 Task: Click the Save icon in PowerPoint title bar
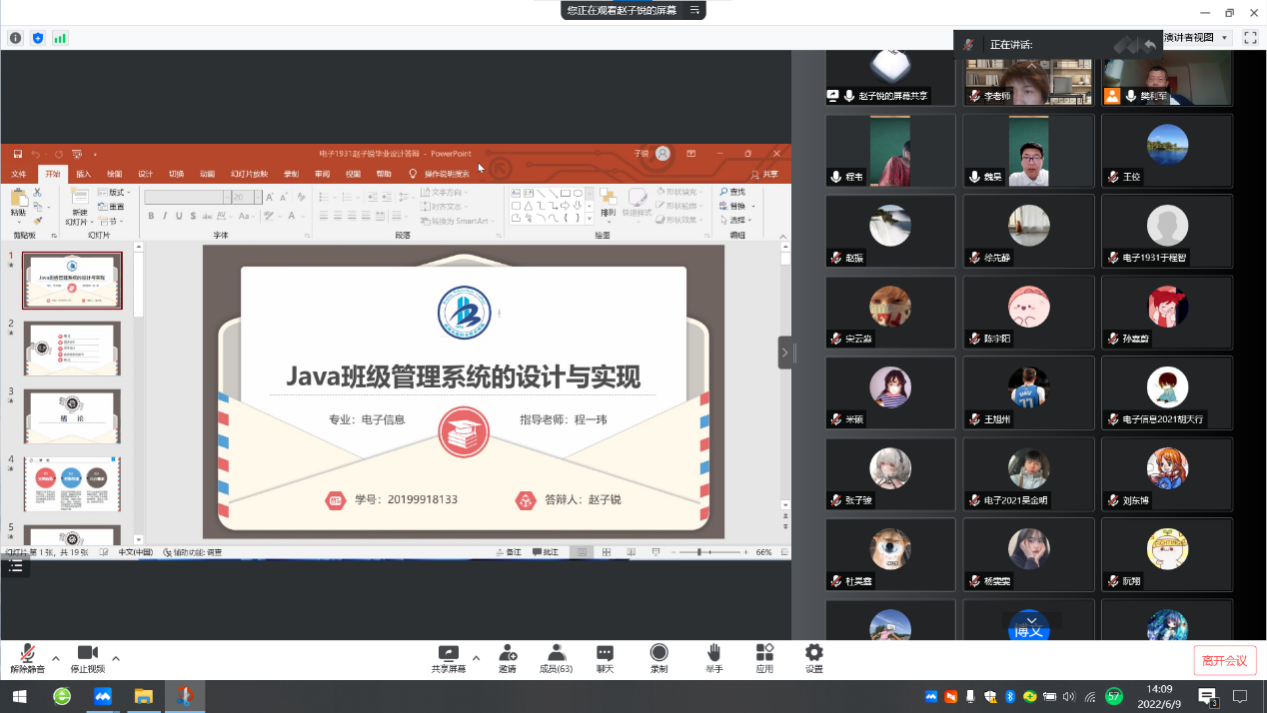pyautogui.click(x=18, y=154)
